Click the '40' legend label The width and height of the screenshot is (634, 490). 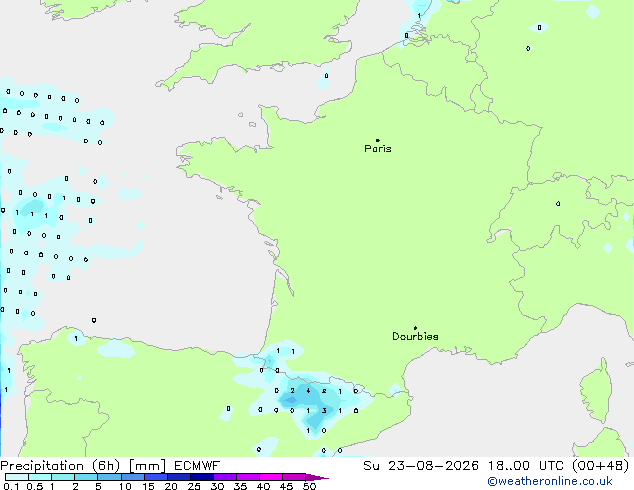[263, 486]
